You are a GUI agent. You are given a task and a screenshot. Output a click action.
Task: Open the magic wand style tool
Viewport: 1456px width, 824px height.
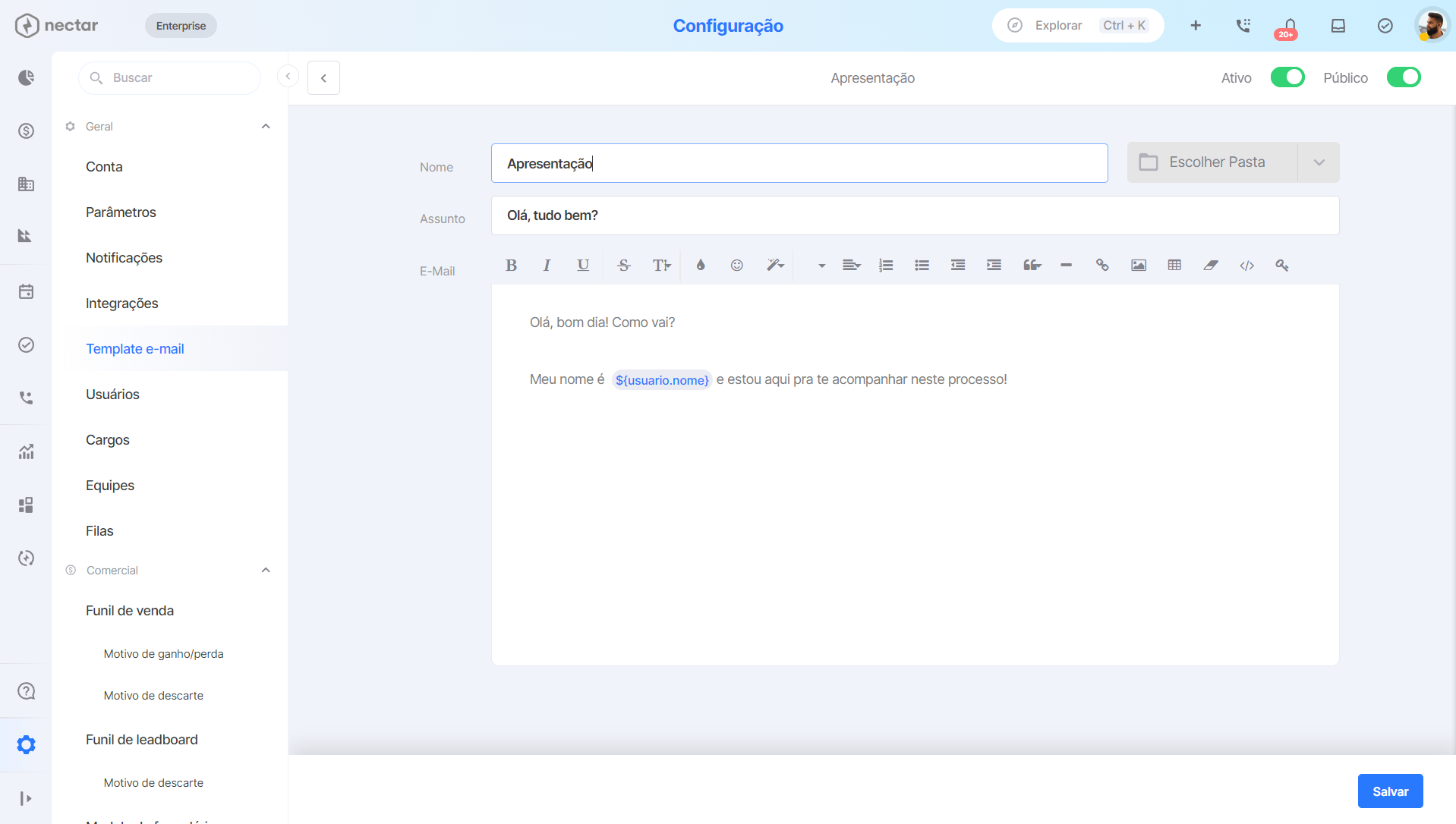click(775, 265)
